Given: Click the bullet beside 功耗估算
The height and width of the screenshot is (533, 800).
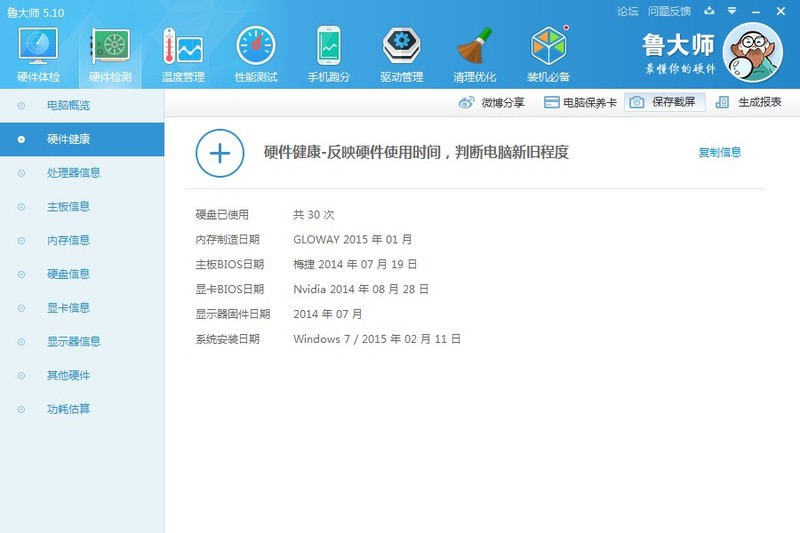Looking at the screenshot, I should 21,409.
